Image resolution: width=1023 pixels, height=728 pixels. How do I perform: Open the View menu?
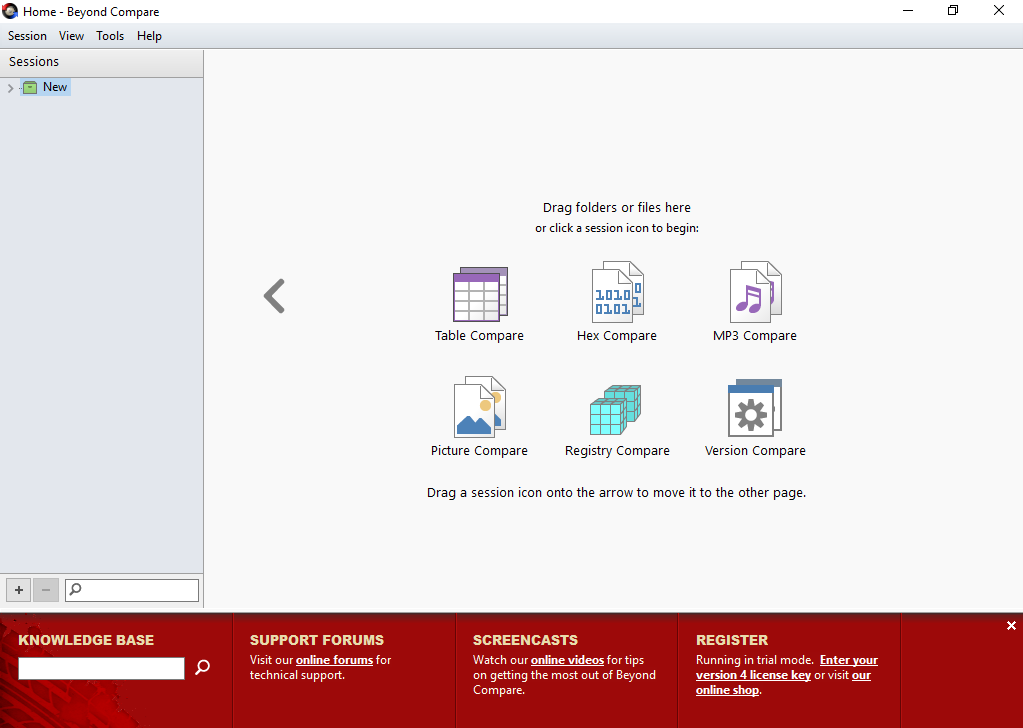tap(71, 36)
